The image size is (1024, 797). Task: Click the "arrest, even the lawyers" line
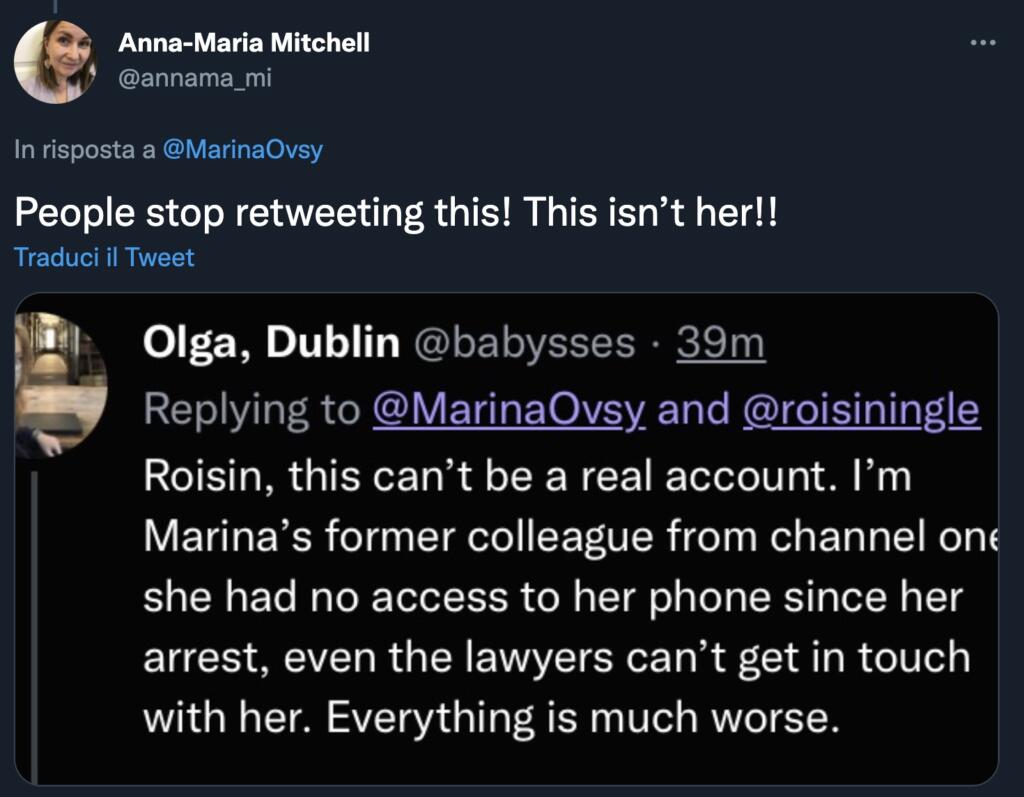coord(556,656)
